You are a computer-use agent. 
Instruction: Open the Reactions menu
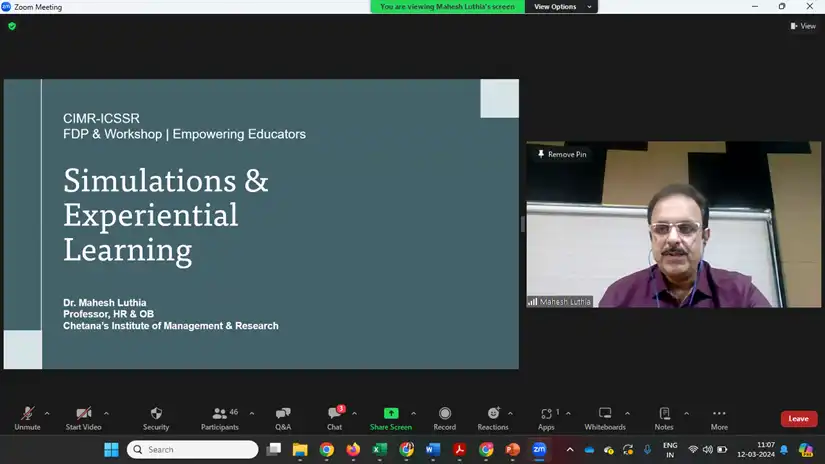coord(492,414)
